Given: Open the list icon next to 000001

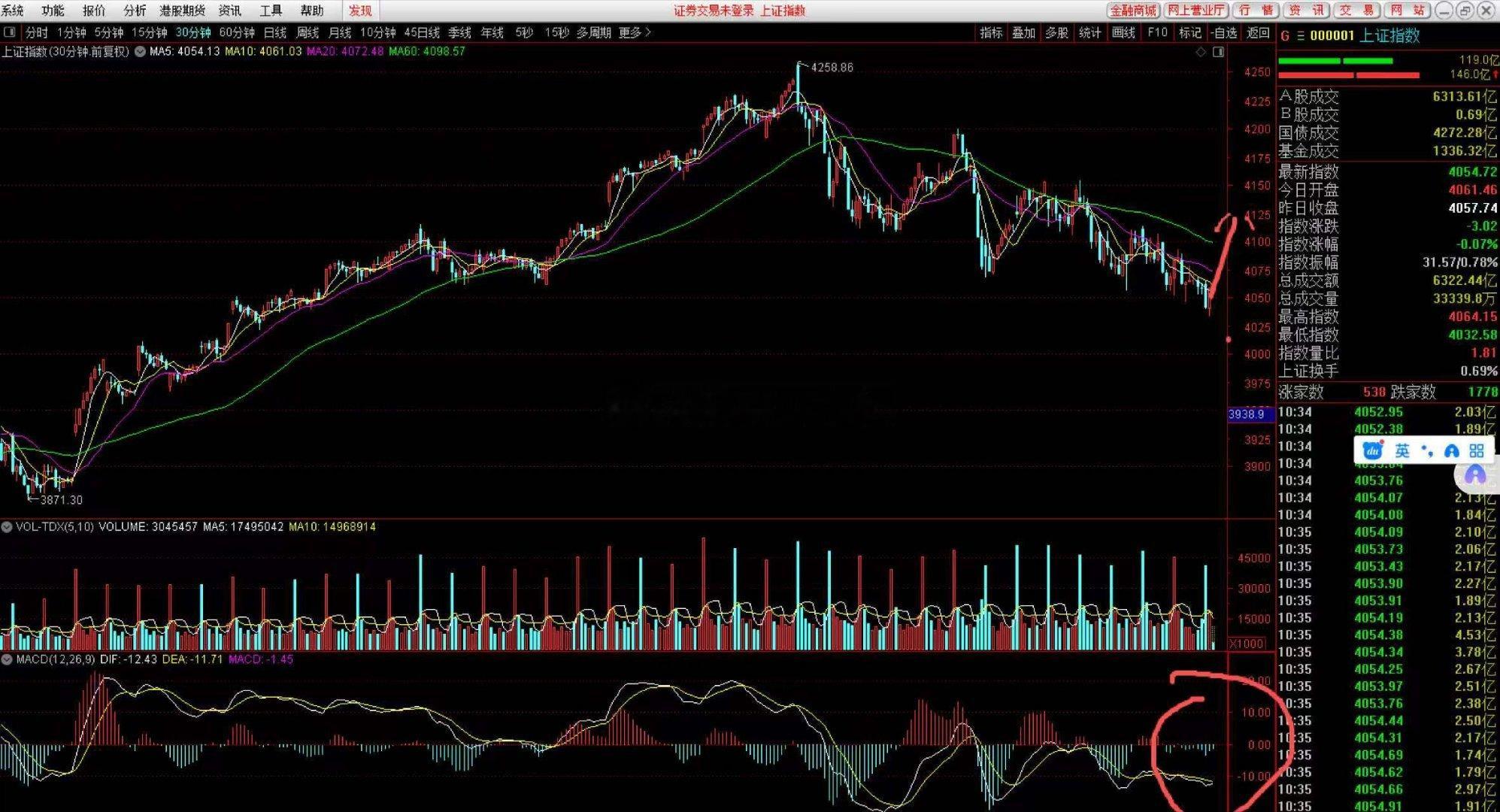Looking at the screenshot, I should tap(1300, 35).
